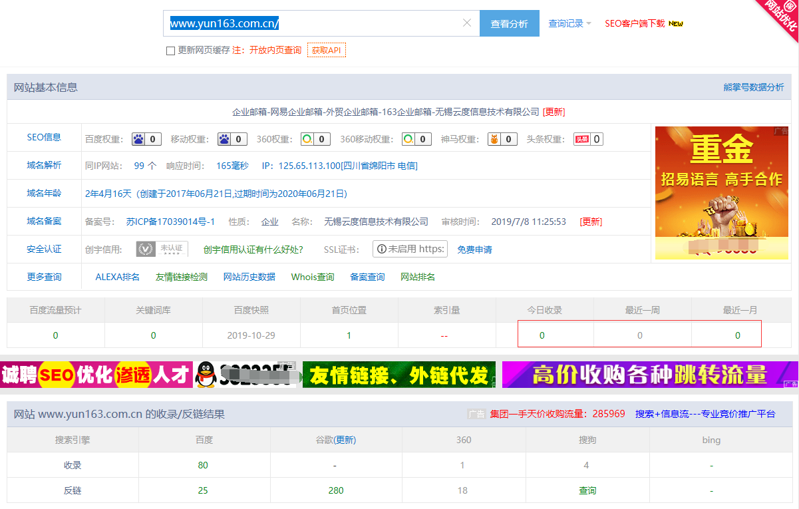Click the 创宇信用 未认证 badge
799x509 pixels.
click(162, 249)
